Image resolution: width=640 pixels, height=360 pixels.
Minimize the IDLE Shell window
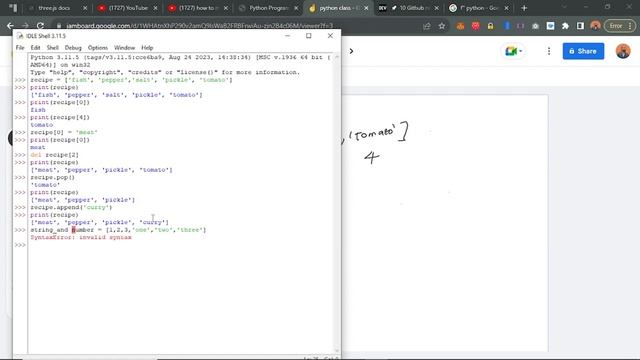click(x=287, y=36)
